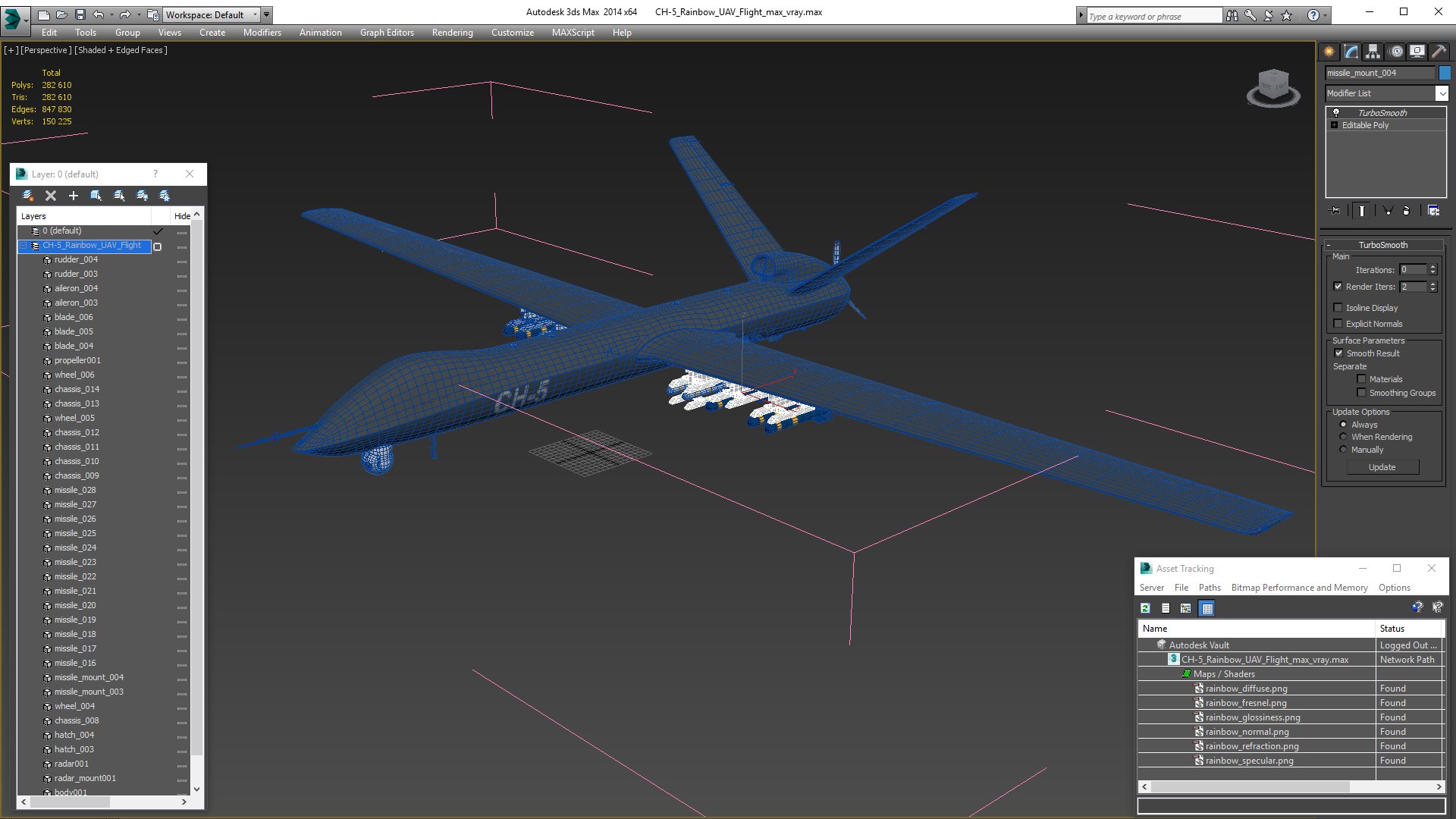The width and height of the screenshot is (1456, 819).
Task: Open Paths menu in Asset Tracking
Action: [x=1210, y=588]
